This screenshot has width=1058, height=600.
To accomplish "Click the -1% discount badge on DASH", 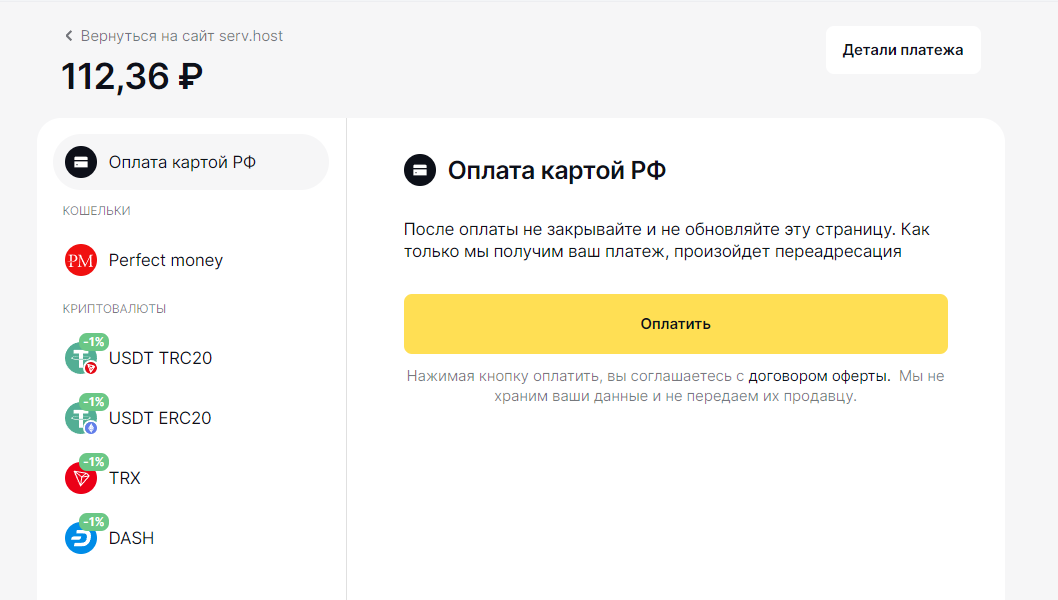I will [x=93, y=522].
